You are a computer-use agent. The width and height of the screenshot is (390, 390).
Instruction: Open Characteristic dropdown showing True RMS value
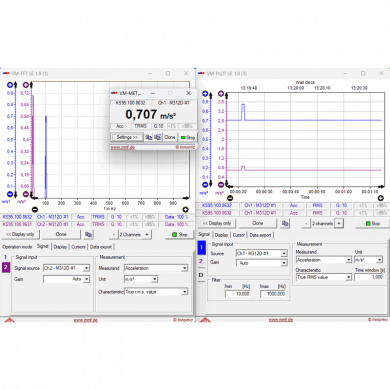click(x=324, y=277)
